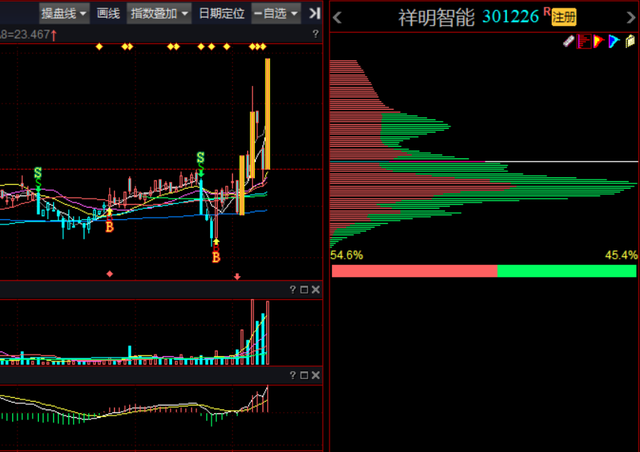This screenshot has width=640, height=452.
Task: Click the yellow notebook icon in chip panel
Action: click(x=630, y=41)
